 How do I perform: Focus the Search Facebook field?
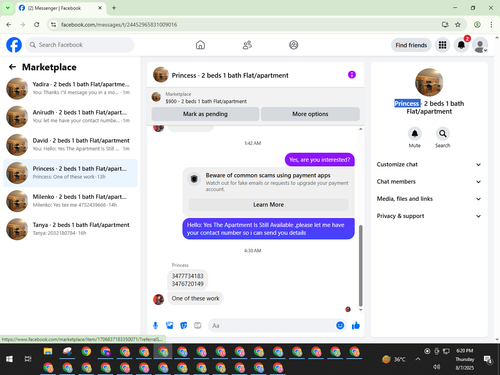(x=80, y=45)
